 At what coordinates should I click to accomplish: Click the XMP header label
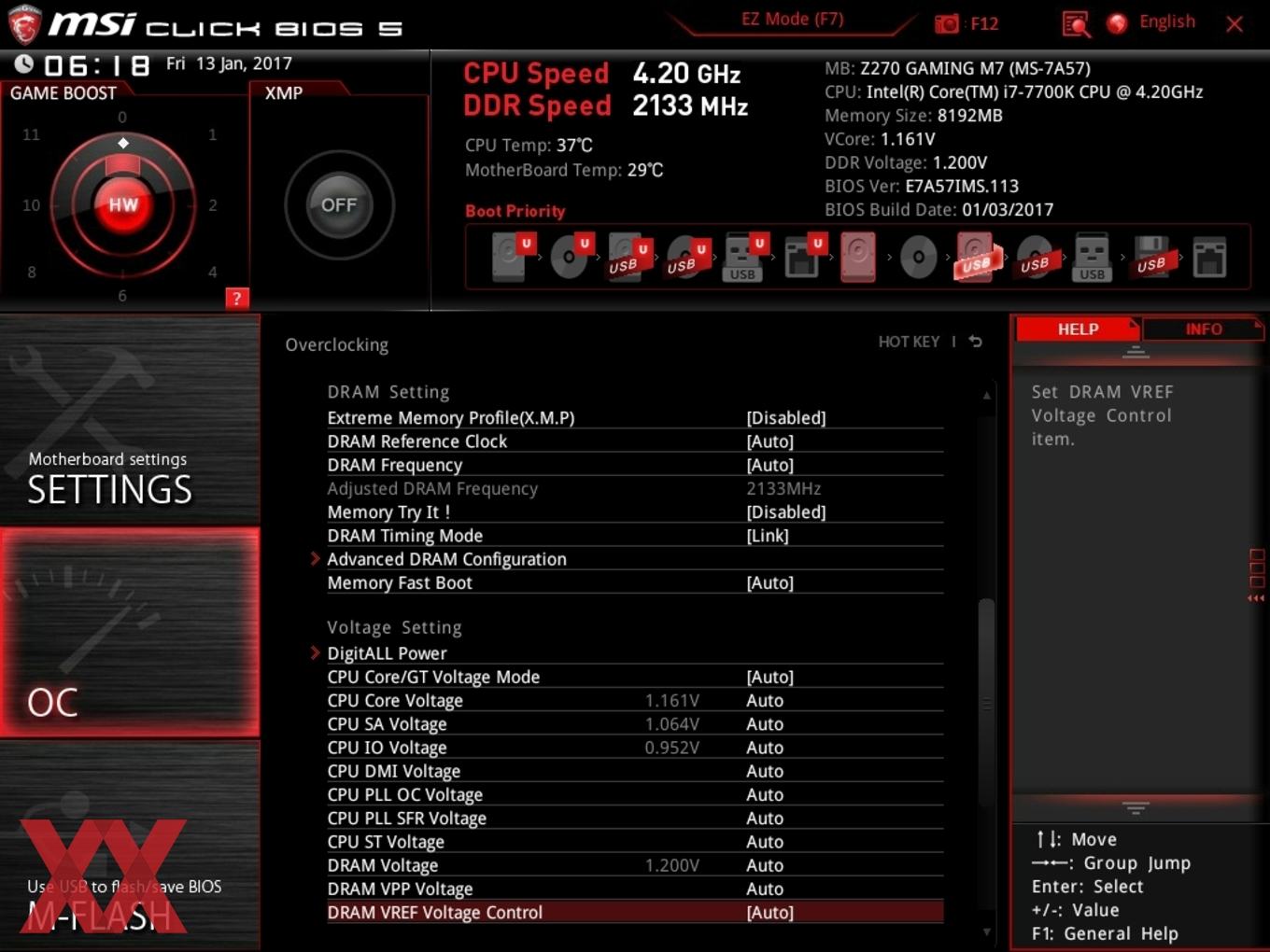pyautogui.click(x=283, y=93)
